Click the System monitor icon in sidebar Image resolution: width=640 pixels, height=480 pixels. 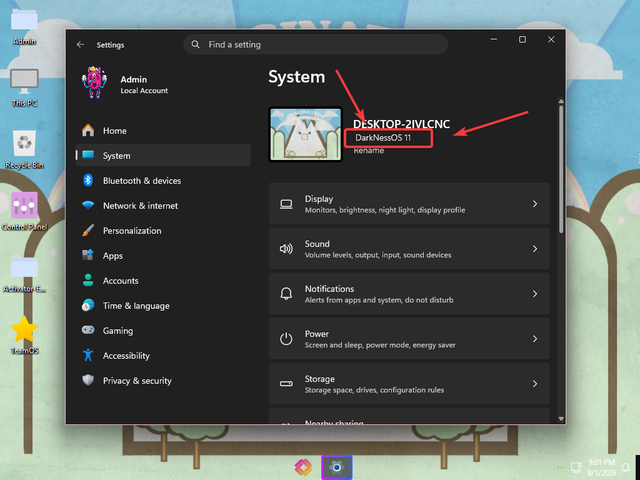coord(88,155)
